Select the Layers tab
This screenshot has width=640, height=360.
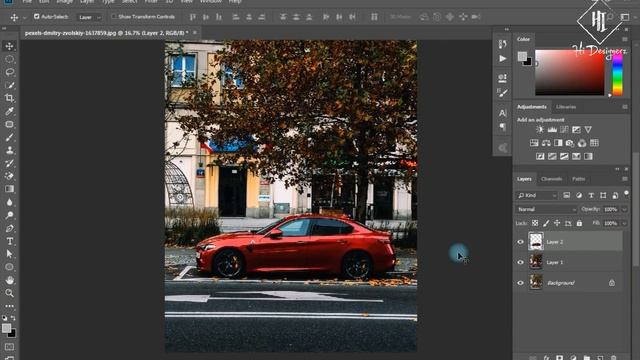[x=524, y=179]
